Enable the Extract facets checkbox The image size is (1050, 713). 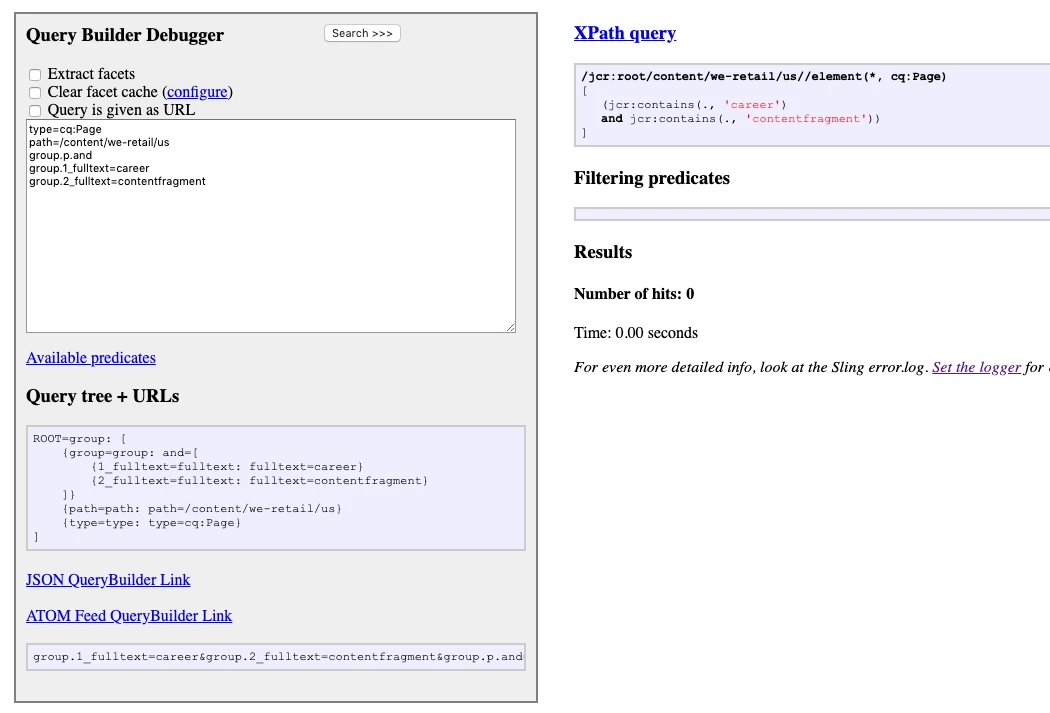[35, 74]
